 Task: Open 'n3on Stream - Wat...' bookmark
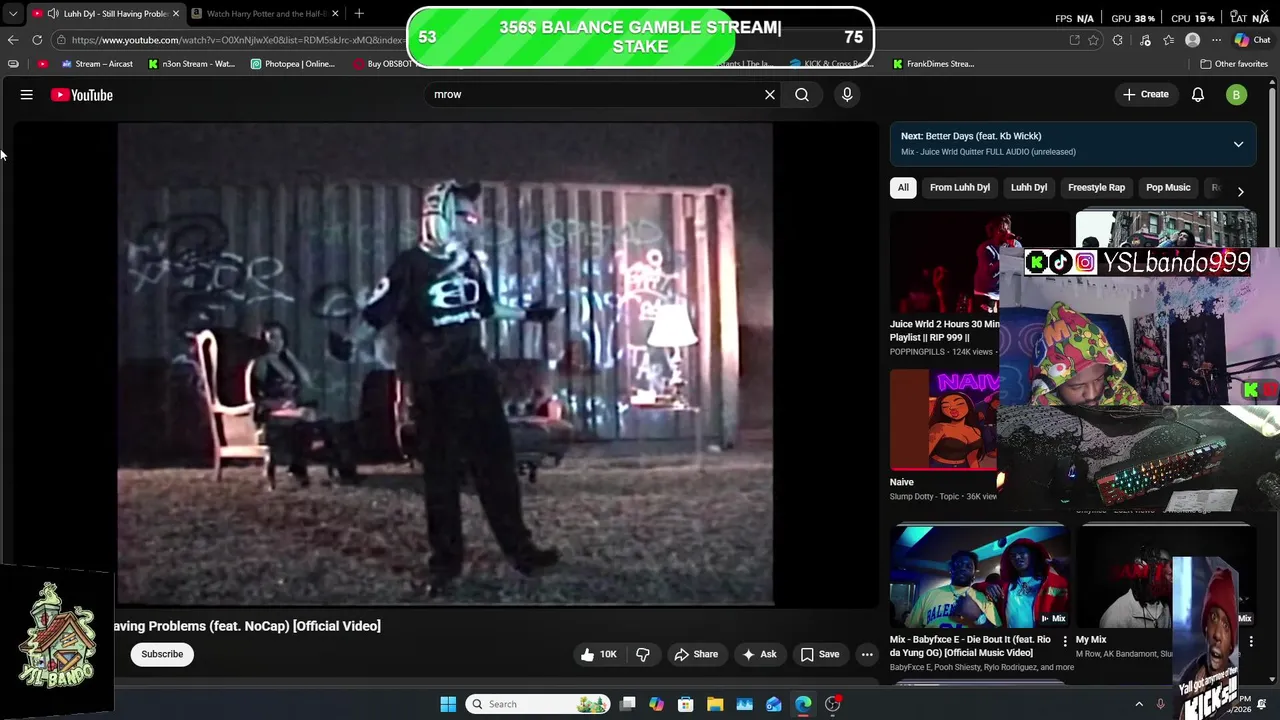click(191, 64)
